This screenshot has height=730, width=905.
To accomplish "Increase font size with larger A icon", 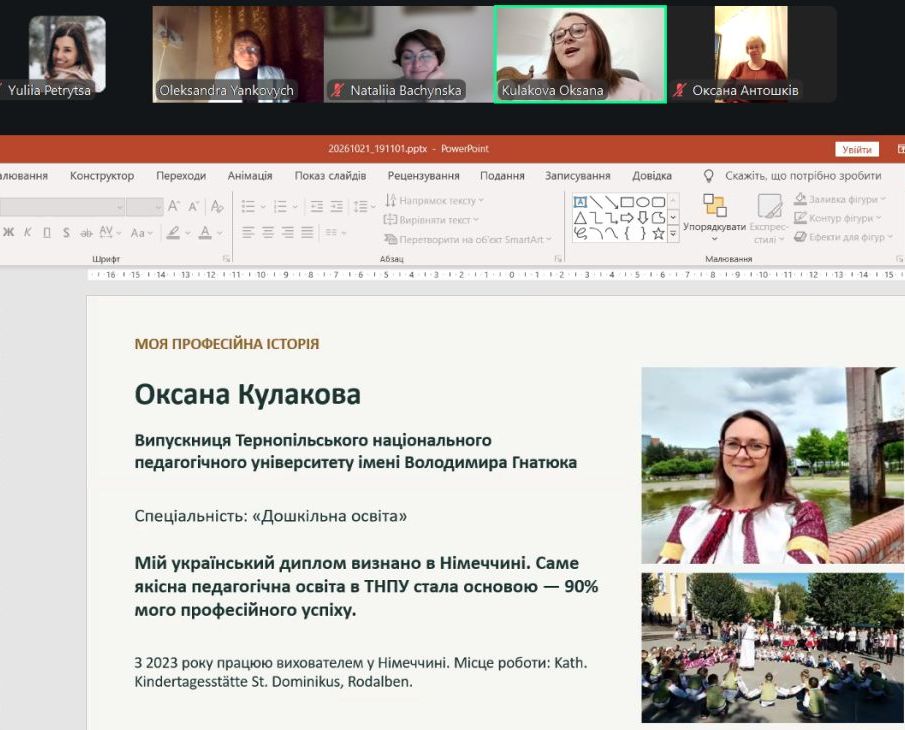I will pos(173,206).
